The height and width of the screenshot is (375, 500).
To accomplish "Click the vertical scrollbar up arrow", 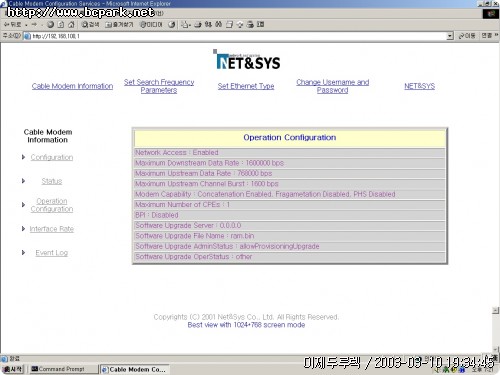I will (496, 310).
